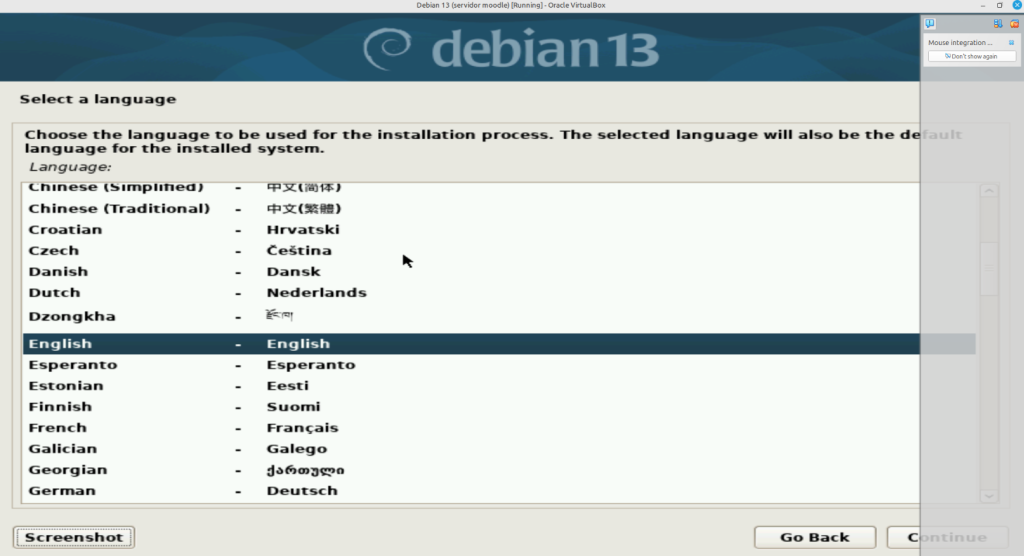Viewport: 1024px width, 556px height.
Task: Click the VirtualBox notification center icon
Action: tap(930, 23)
